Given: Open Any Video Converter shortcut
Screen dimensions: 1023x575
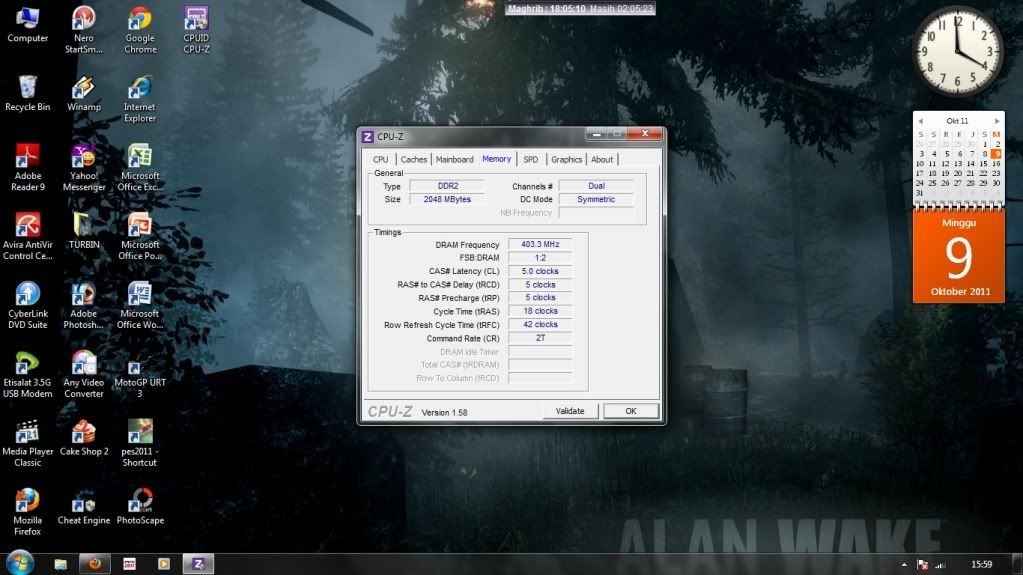Looking at the screenshot, I should 84,375.
